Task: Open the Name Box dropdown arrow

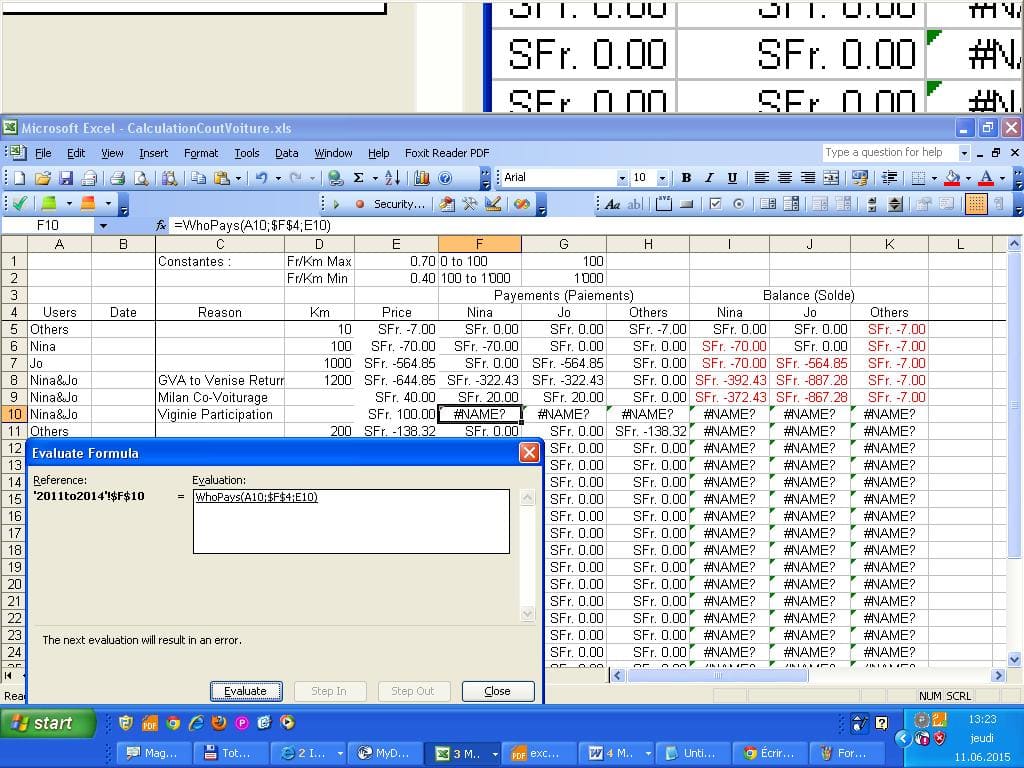Action: pyautogui.click(x=102, y=226)
